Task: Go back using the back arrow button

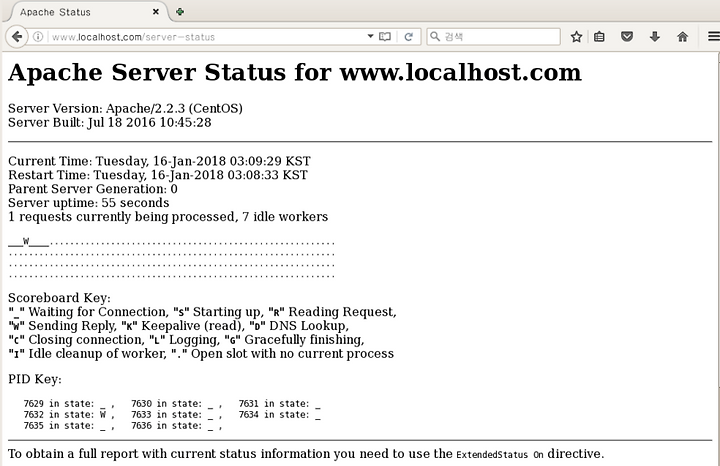Action: tap(17, 37)
